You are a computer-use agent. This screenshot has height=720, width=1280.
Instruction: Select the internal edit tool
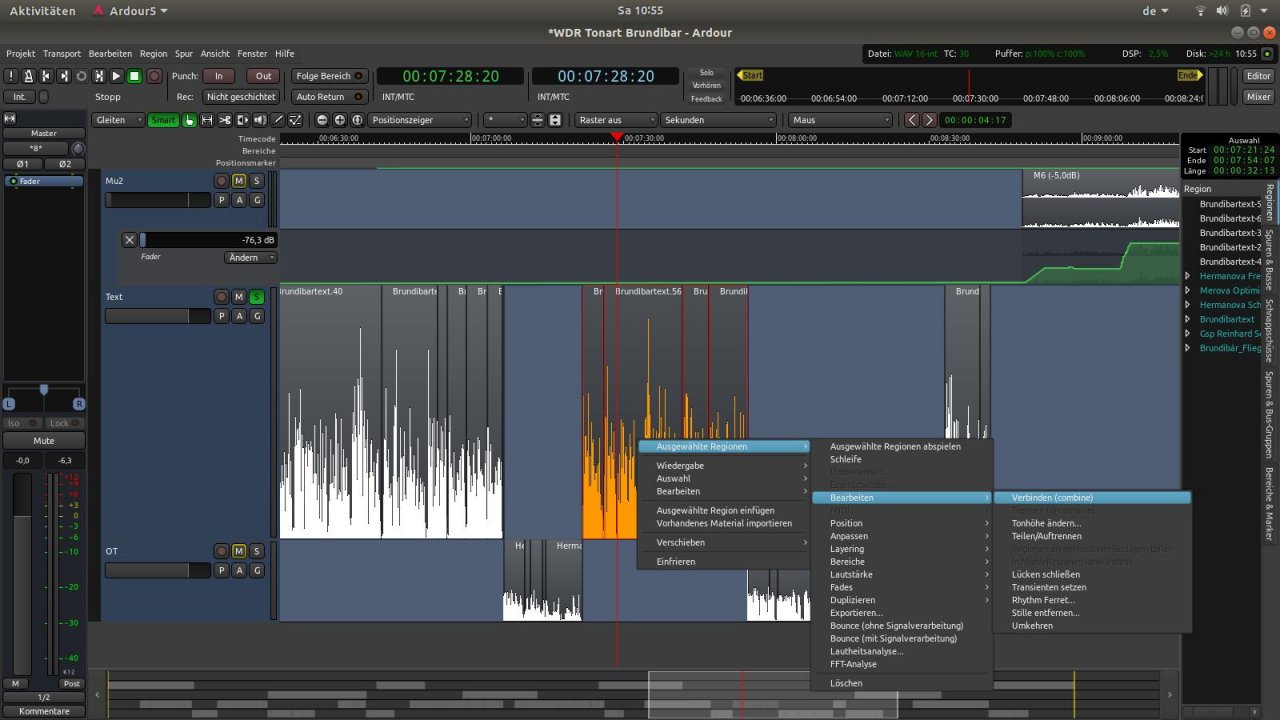[295, 120]
